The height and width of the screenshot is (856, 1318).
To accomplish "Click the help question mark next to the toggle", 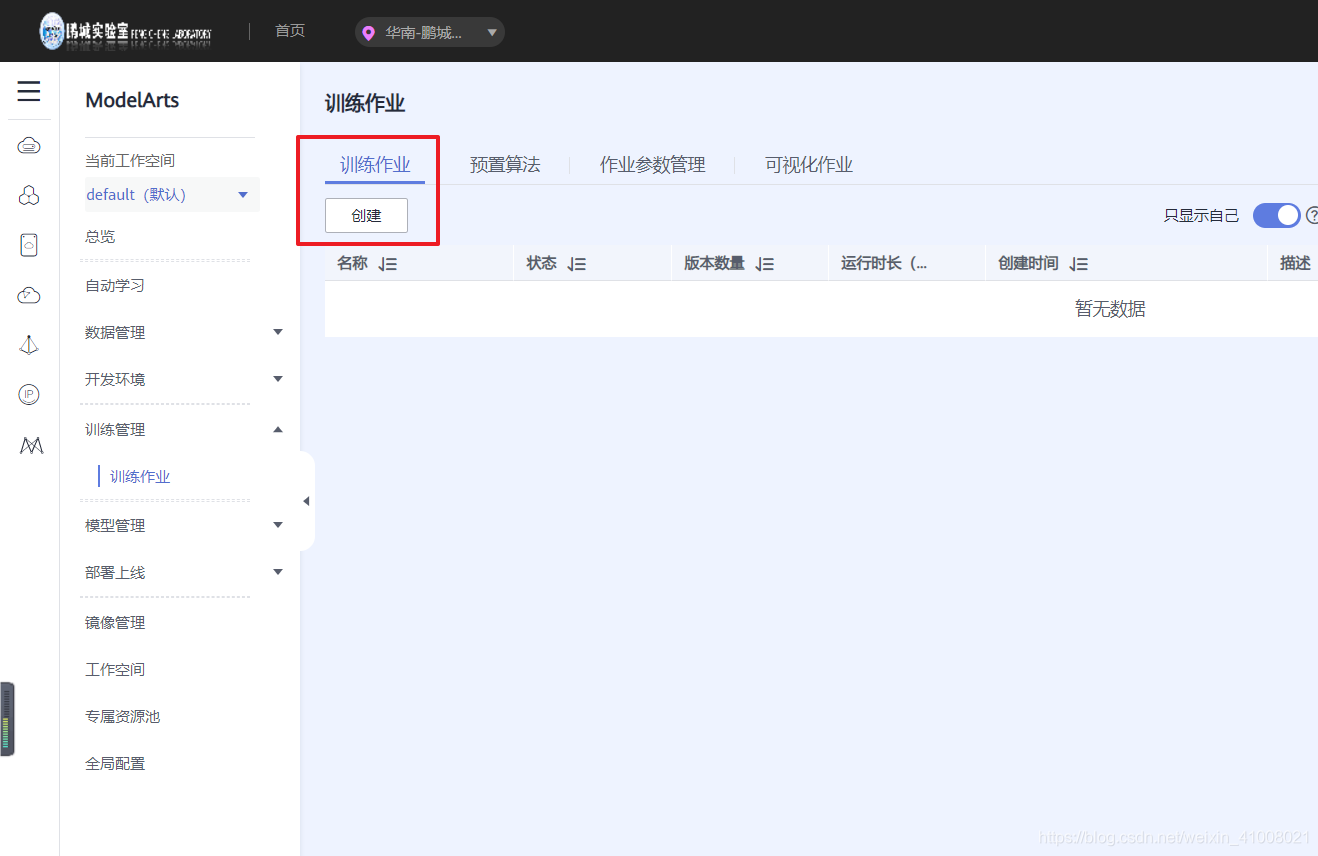I will [1312, 215].
